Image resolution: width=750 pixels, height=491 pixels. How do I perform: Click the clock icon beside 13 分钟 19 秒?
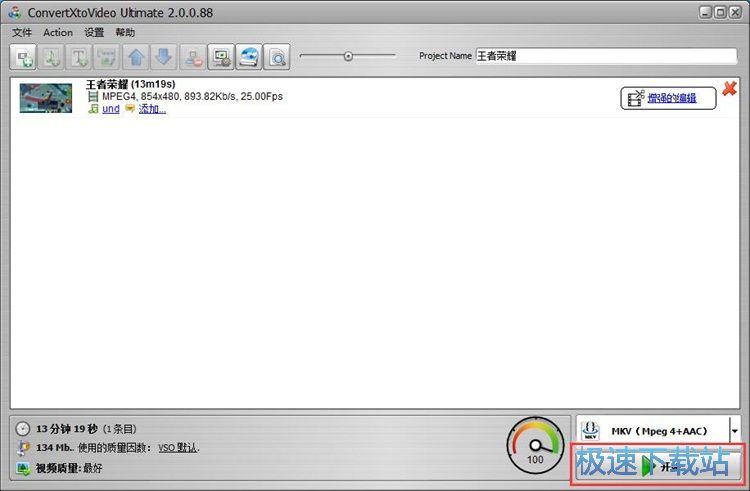(x=22, y=429)
